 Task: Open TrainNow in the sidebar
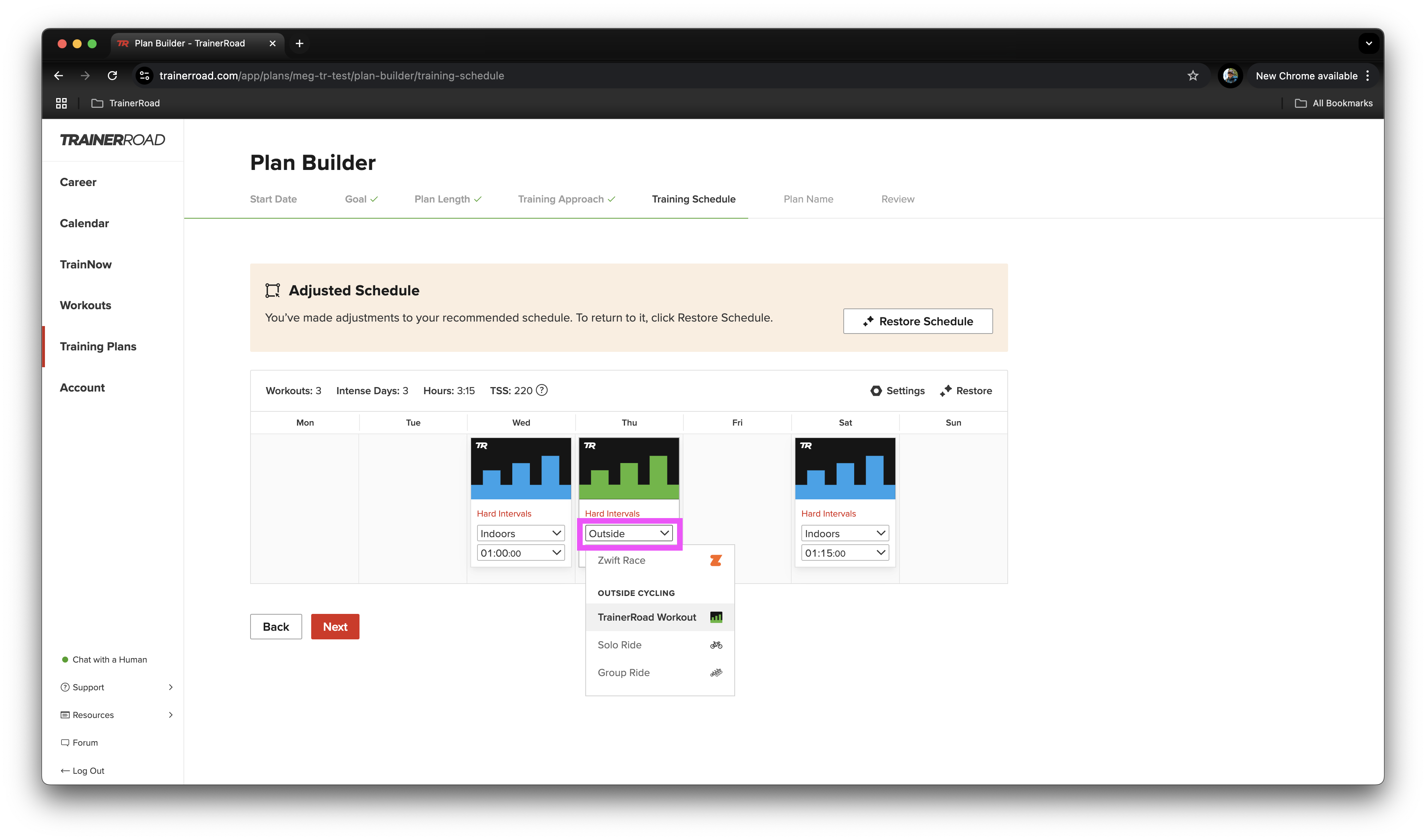[85, 264]
